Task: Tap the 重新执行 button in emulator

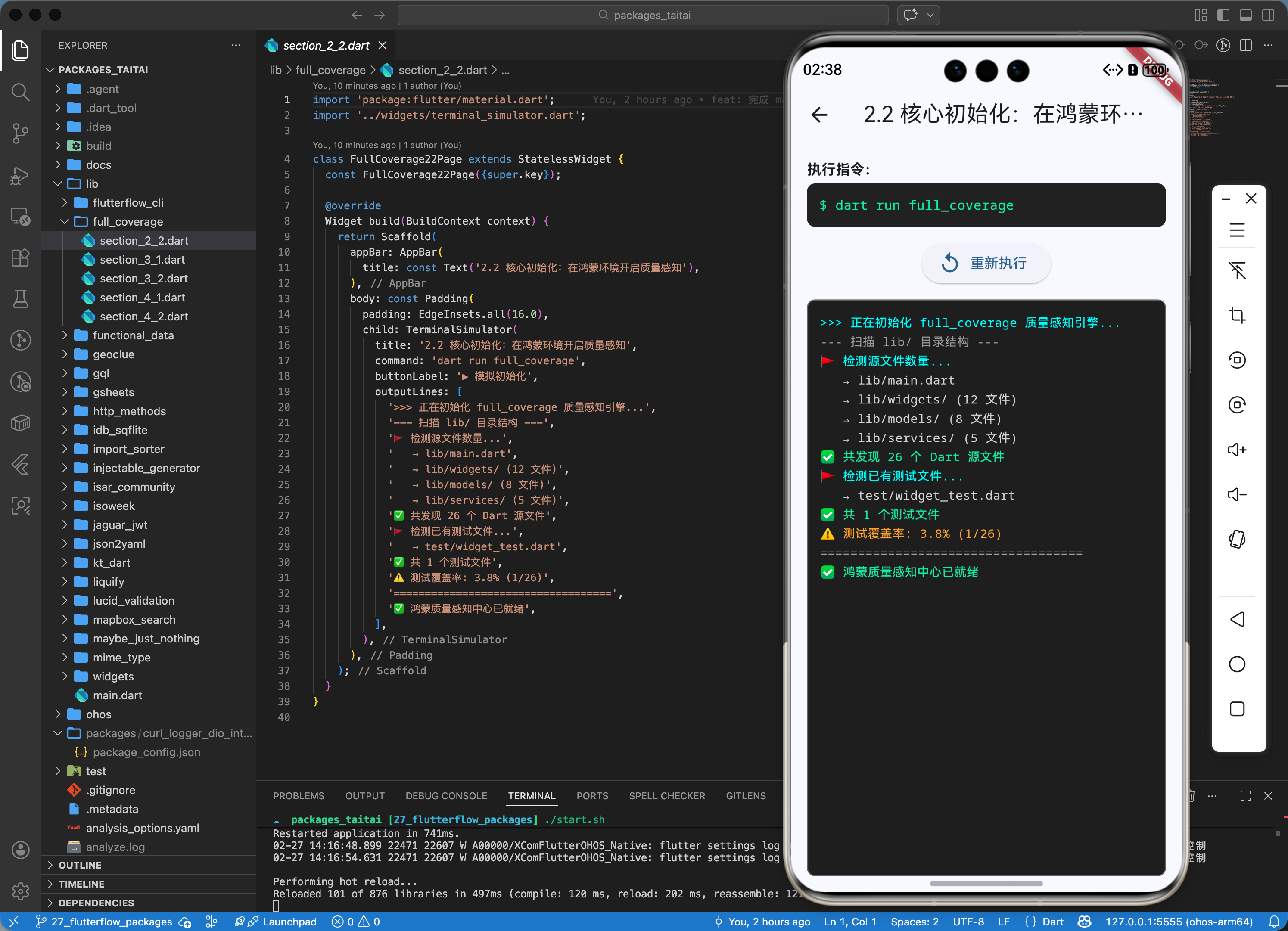Action: (985, 263)
